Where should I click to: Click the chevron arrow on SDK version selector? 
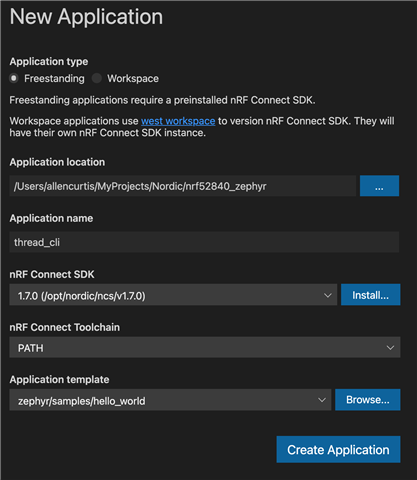(328, 295)
